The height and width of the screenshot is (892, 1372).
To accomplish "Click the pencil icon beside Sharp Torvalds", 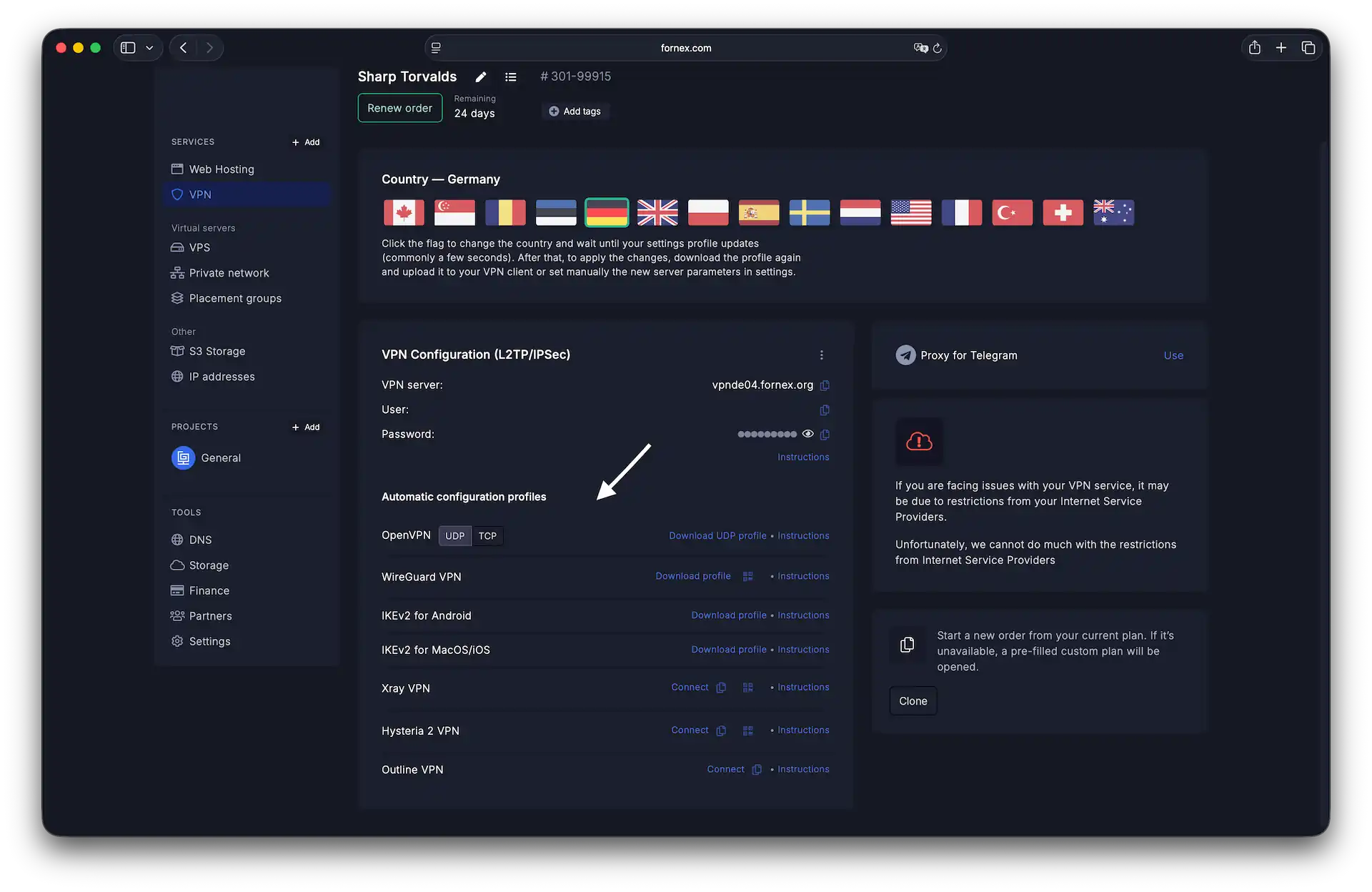I will 481,77.
